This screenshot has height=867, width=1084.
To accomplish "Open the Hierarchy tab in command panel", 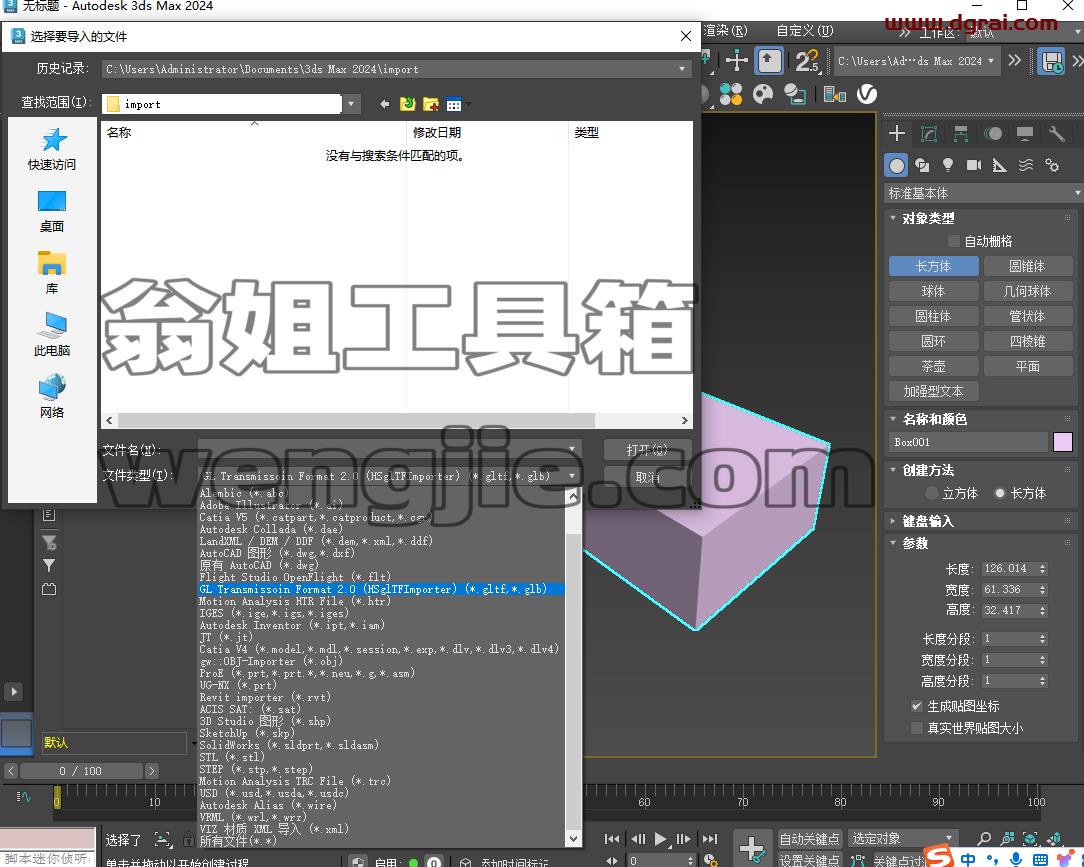I will coord(961,133).
